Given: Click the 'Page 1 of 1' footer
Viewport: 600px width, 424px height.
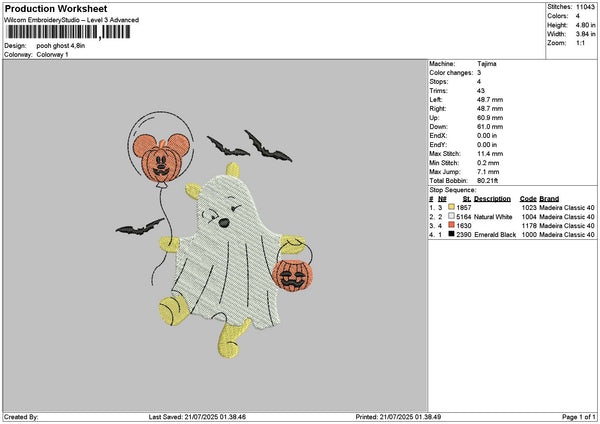Looking at the screenshot, I should [579, 417].
